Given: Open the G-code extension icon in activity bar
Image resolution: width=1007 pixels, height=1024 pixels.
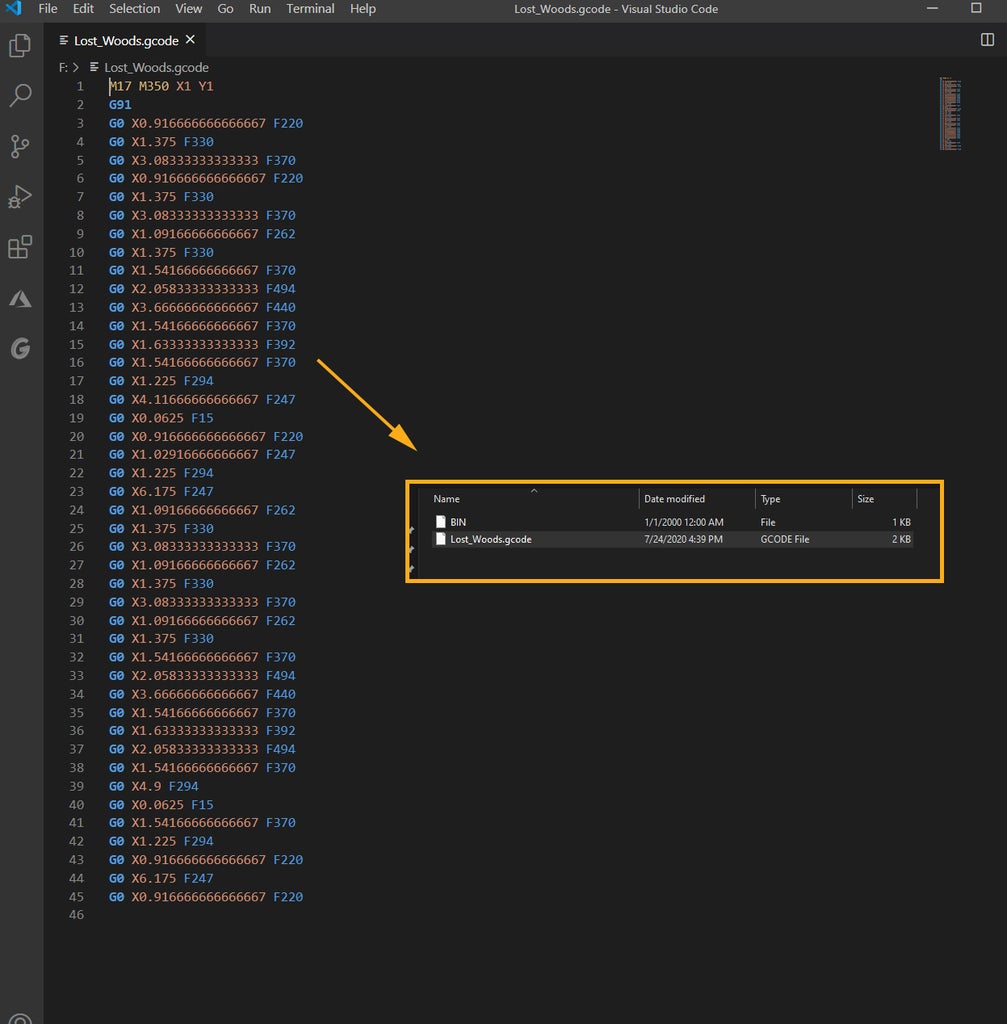Looking at the screenshot, I should pyautogui.click(x=20, y=348).
